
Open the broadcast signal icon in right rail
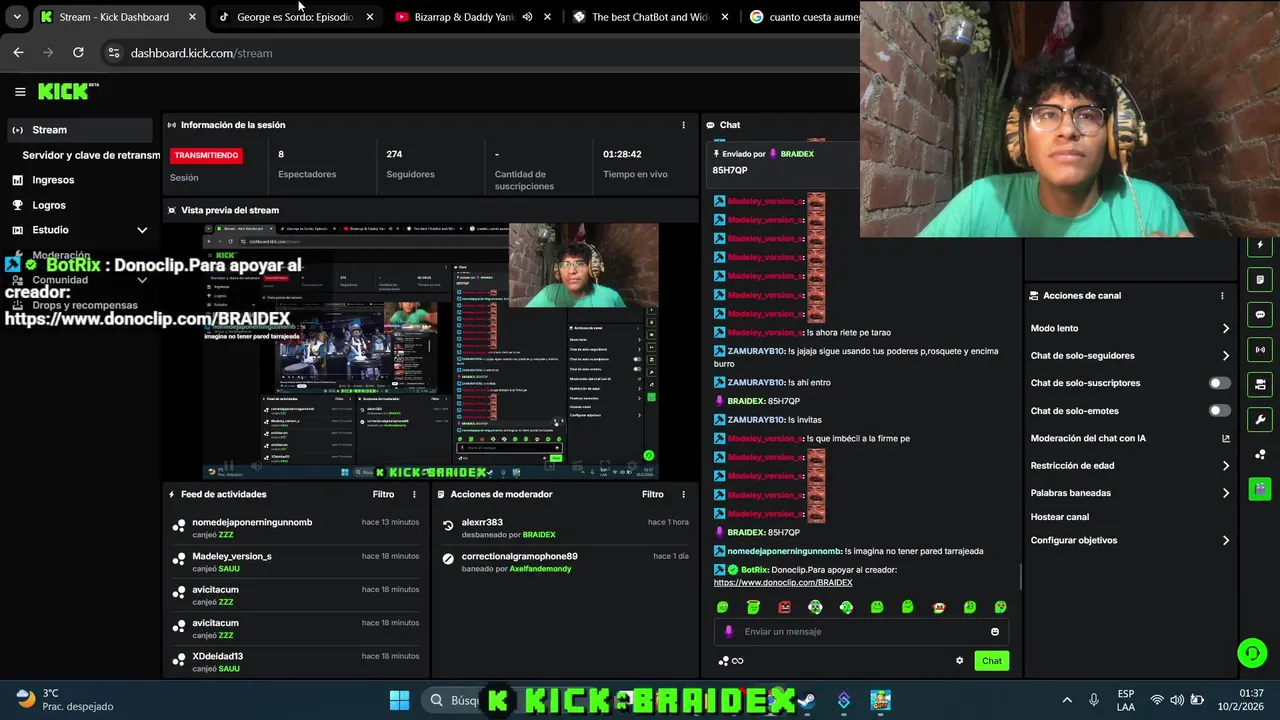1260,350
